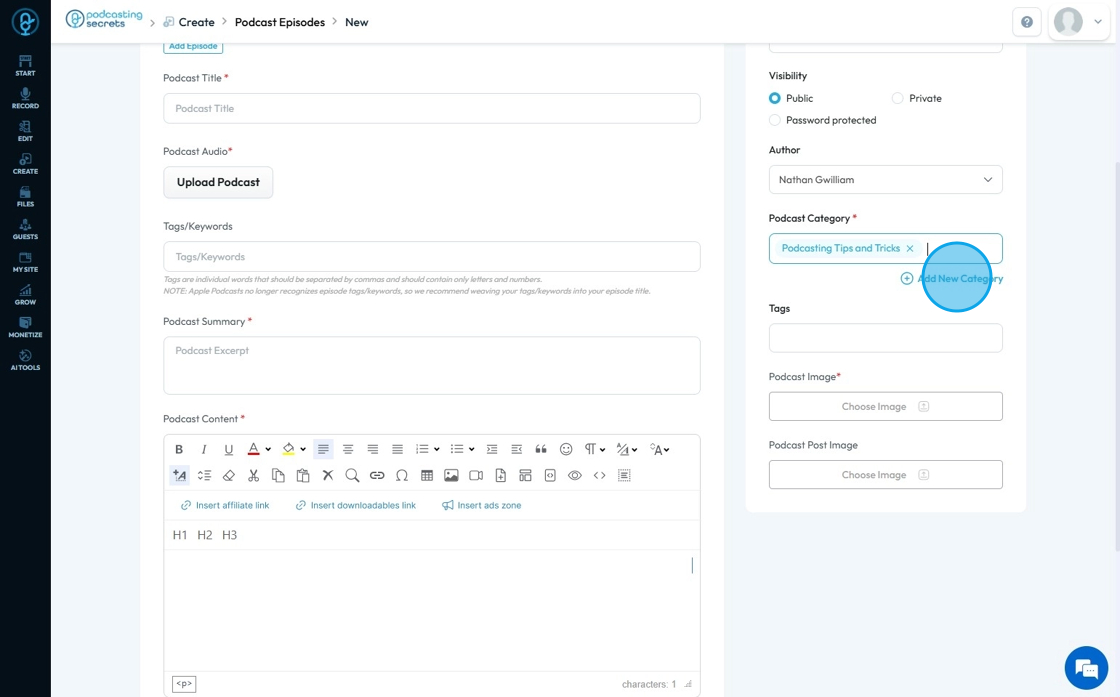Click the Podcast Title input field
The width and height of the screenshot is (1120, 697).
431,109
